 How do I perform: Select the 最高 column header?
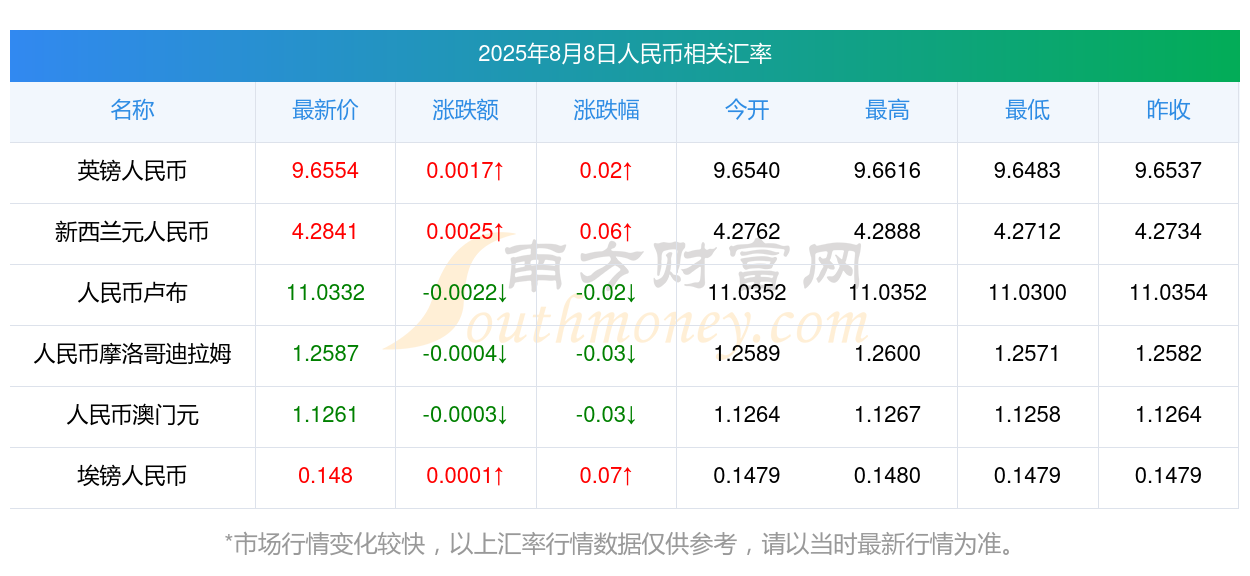pos(887,110)
